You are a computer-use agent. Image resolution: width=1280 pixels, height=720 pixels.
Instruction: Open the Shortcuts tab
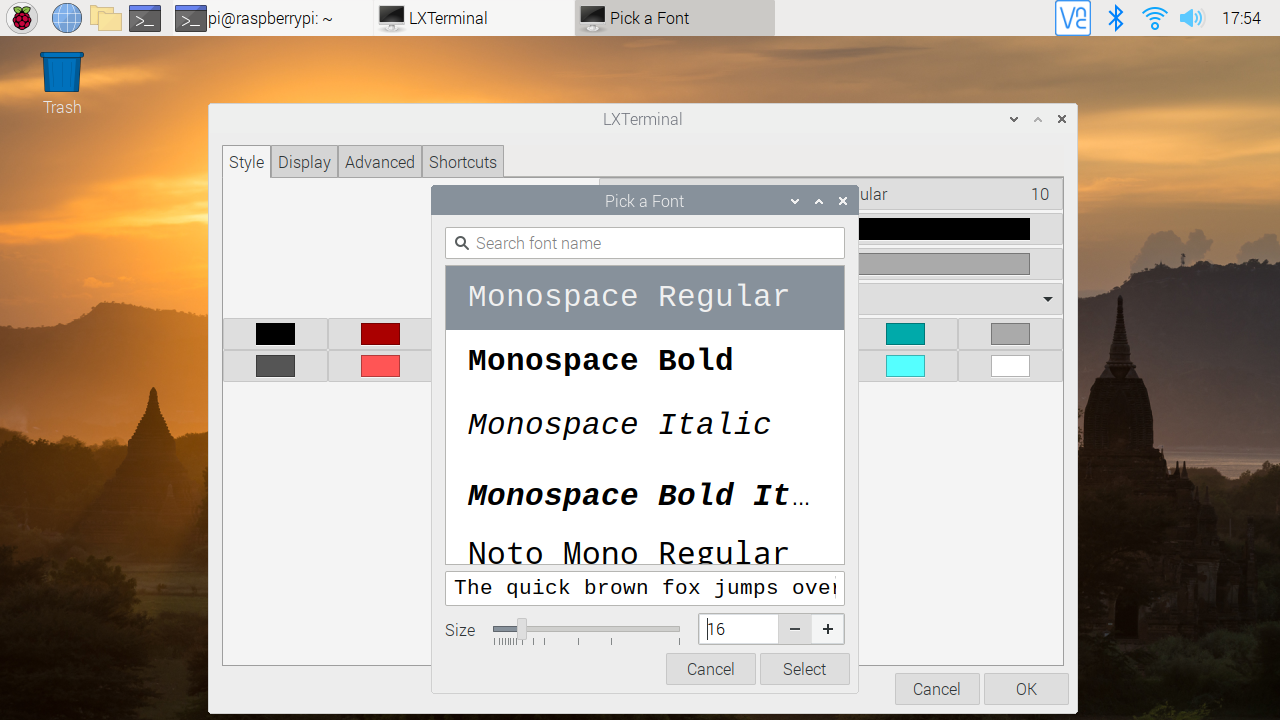click(x=463, y=162)
